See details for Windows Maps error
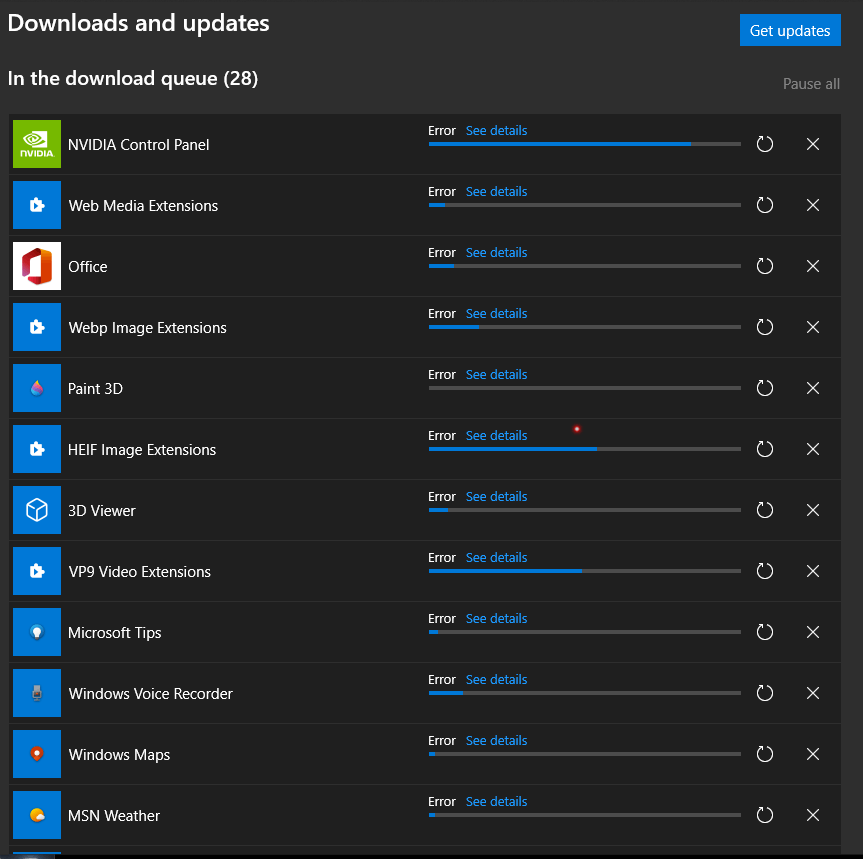The height and width of the screenshot is (859, 863). (x=496, y=741)
